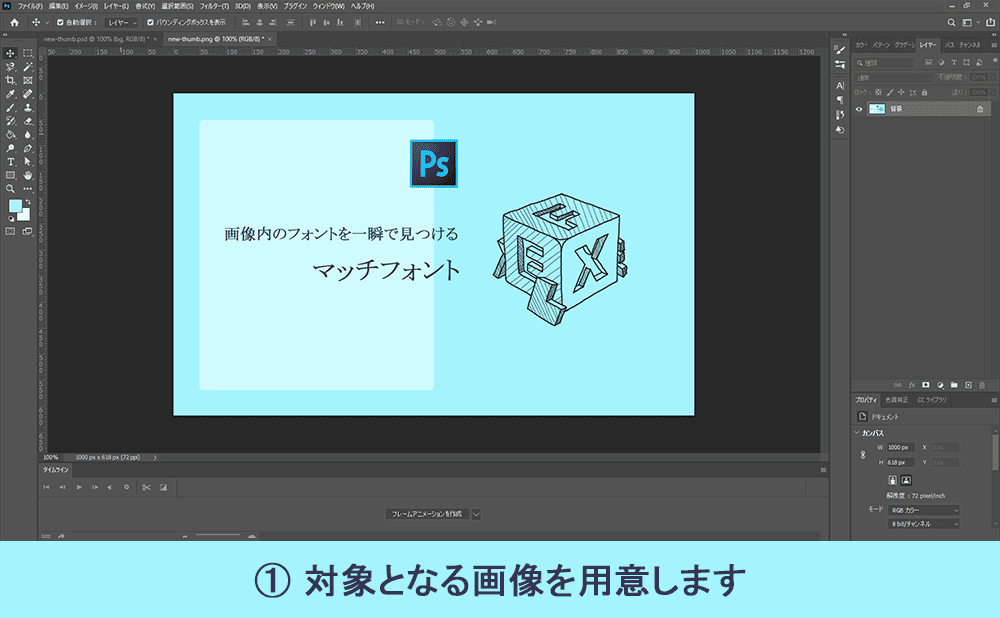Open the 通常 blend mode dropdown
1000x618 pixels.
893,76
